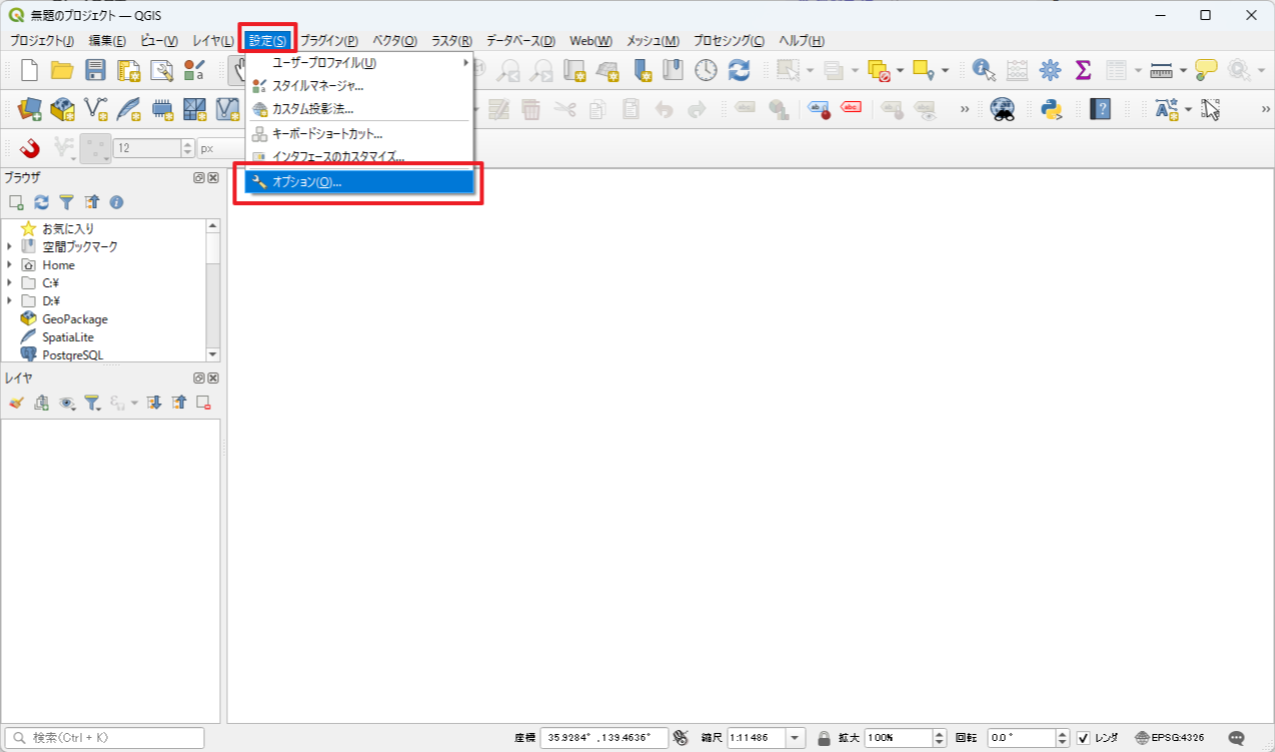Click the 検索 locator search field
This screenshot has height=752, width=1275.
coord(112,738)
